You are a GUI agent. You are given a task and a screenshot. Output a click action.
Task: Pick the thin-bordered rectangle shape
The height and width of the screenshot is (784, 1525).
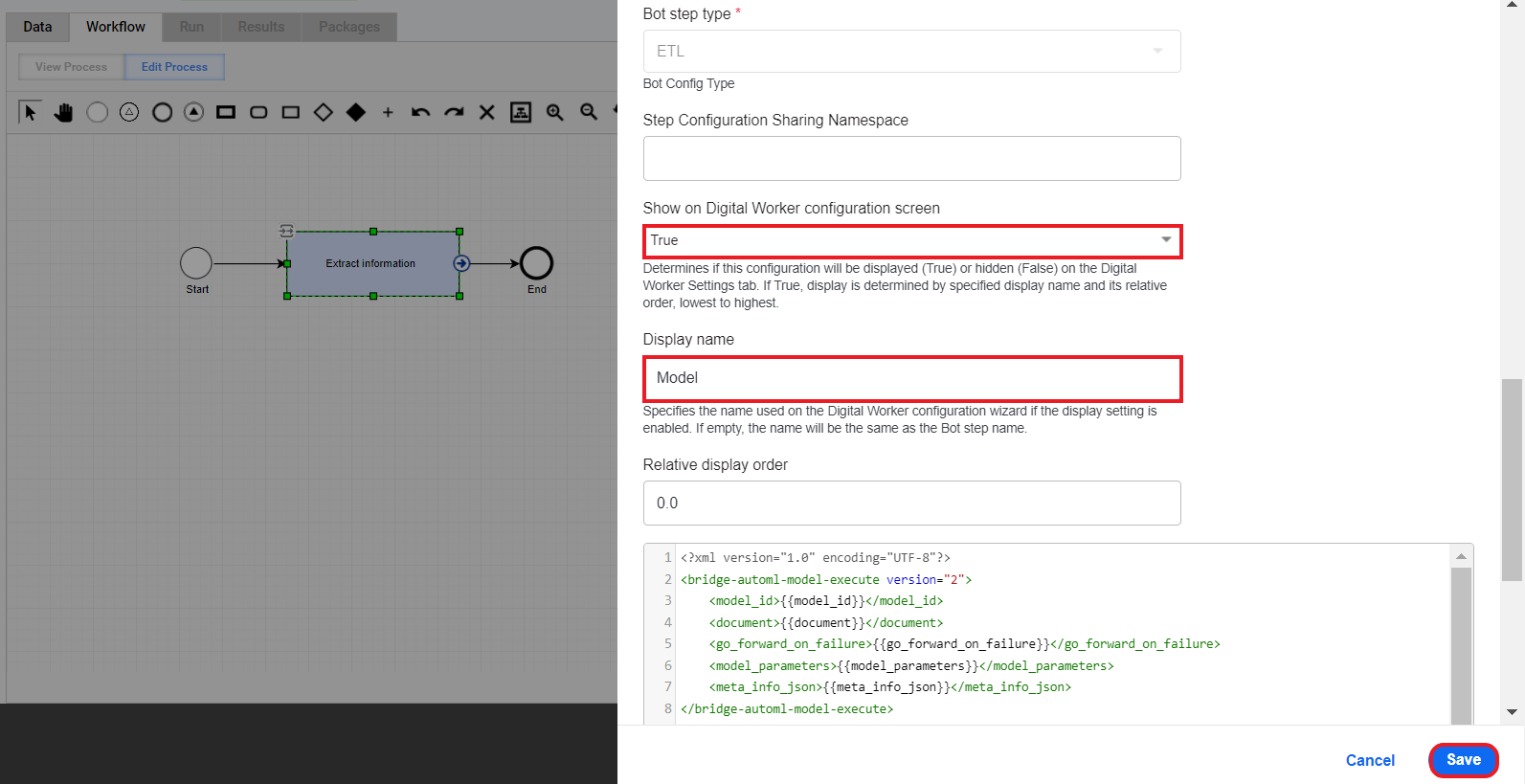coord(291,112)
